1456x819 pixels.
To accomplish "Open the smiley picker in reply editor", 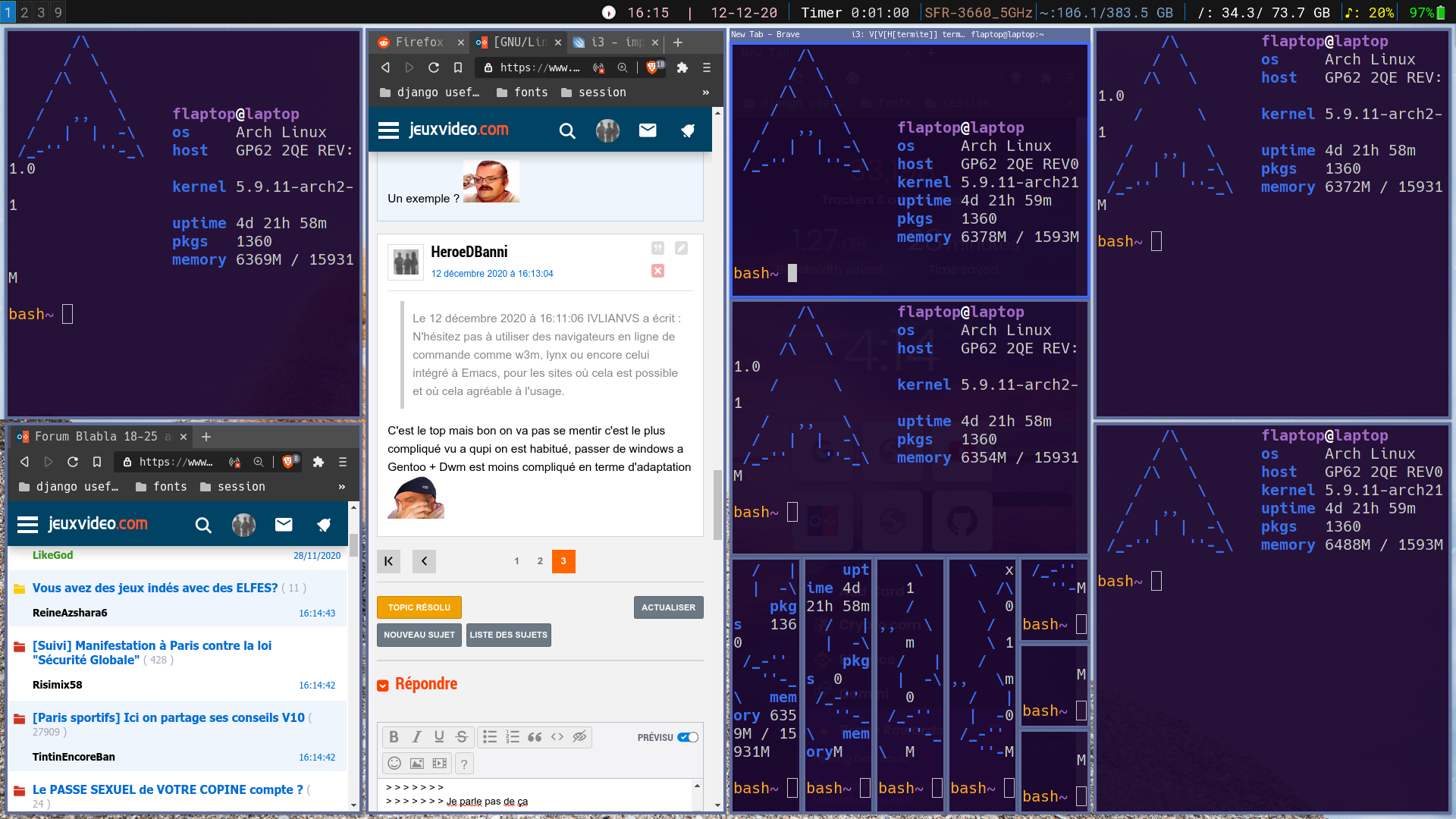I will click(x=394, y=764).
